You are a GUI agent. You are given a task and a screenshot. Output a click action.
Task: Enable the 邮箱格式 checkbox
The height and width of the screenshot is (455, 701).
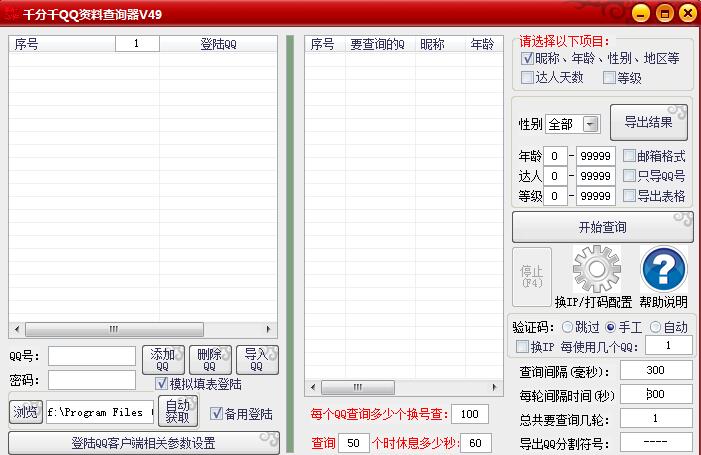629,156
